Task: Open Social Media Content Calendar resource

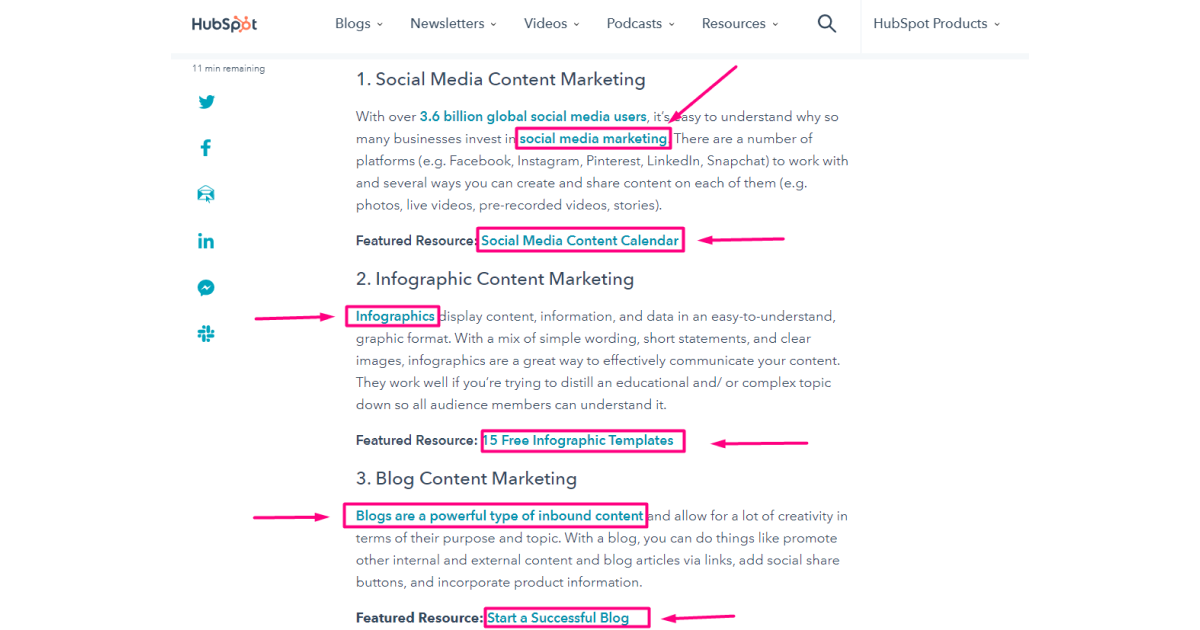Action: (x=580, y=240)
